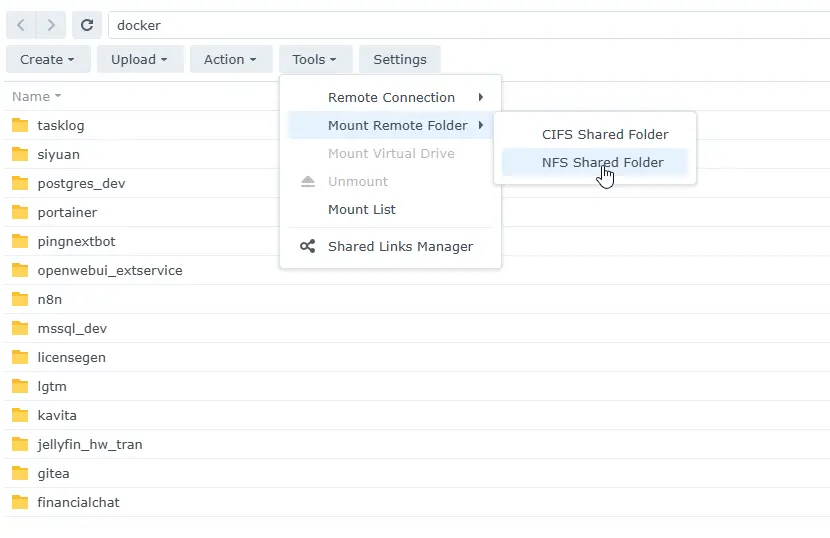Viewport: 830px width, 538px height.
Task: Click the docker path input field
Action: coord(460,25)
